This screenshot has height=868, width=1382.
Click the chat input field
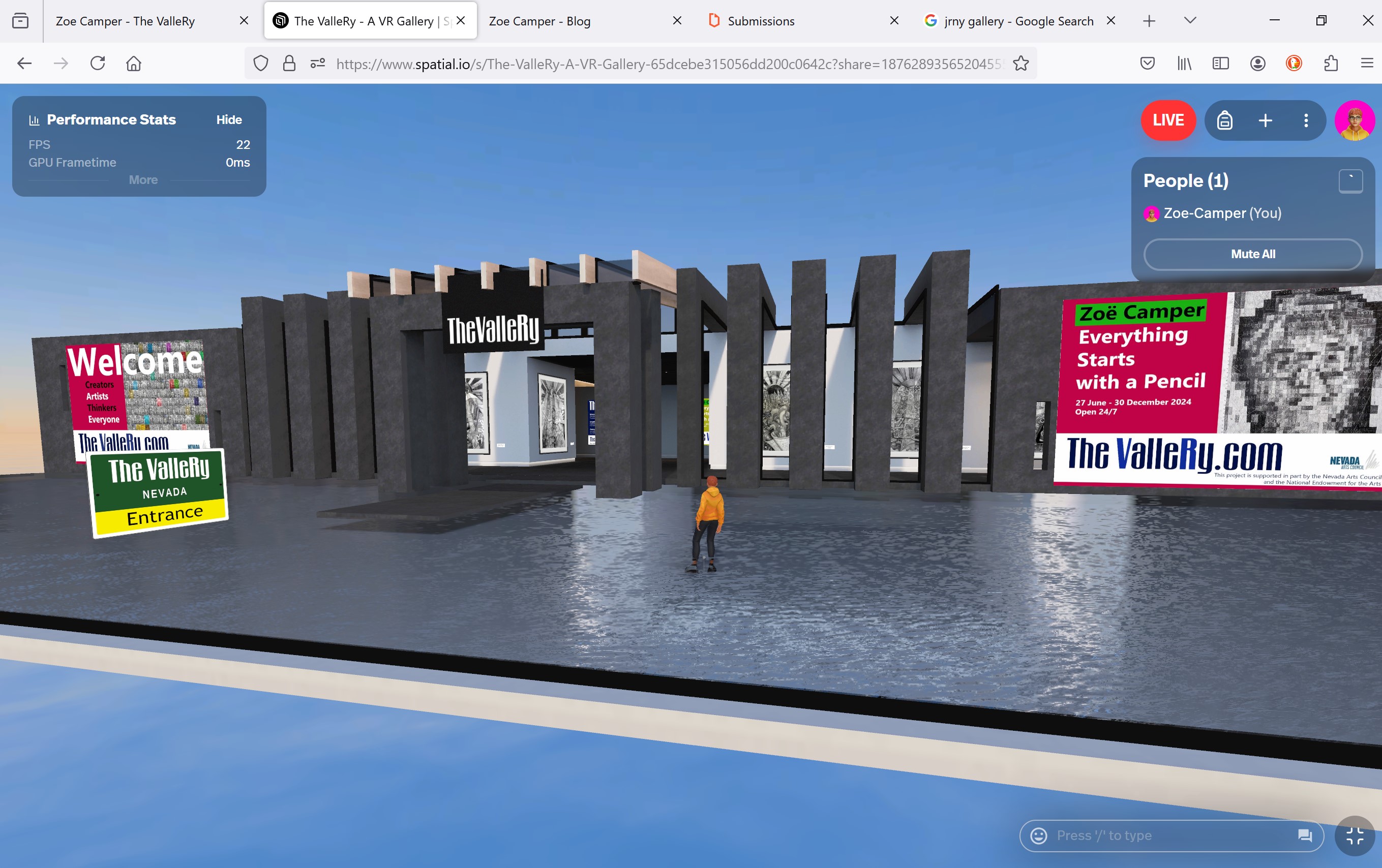coord(1171,835)
